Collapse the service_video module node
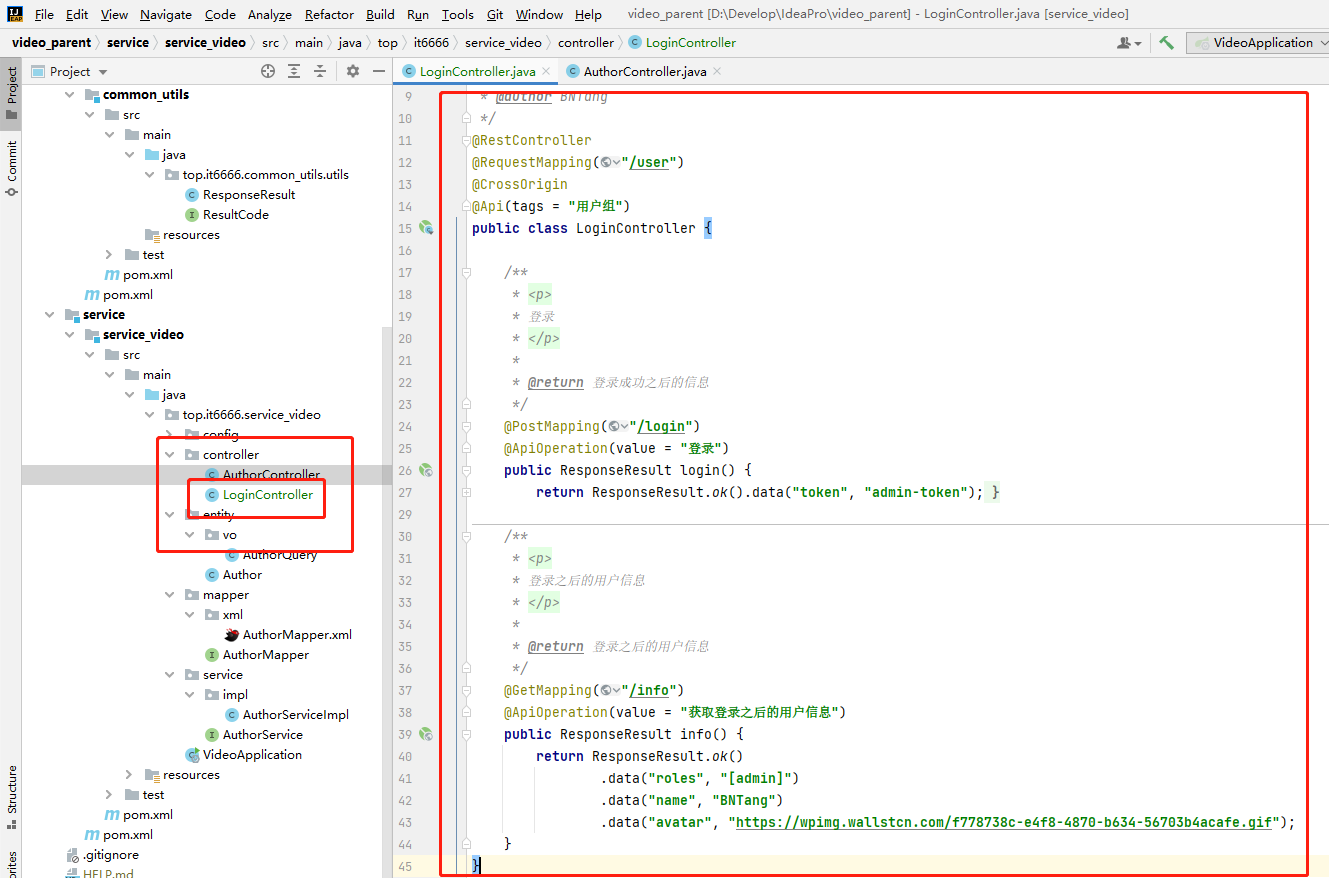Image resolution: width=1329 pixels, height=878 pixels. (70, 334)
